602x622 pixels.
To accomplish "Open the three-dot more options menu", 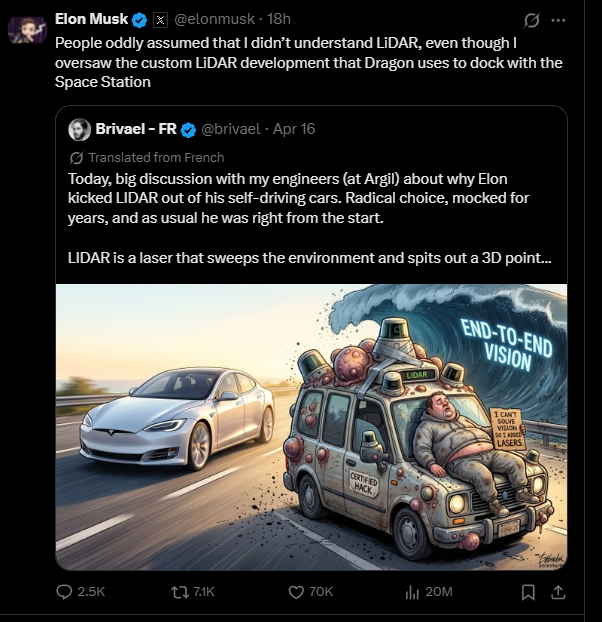I will 558,20.
